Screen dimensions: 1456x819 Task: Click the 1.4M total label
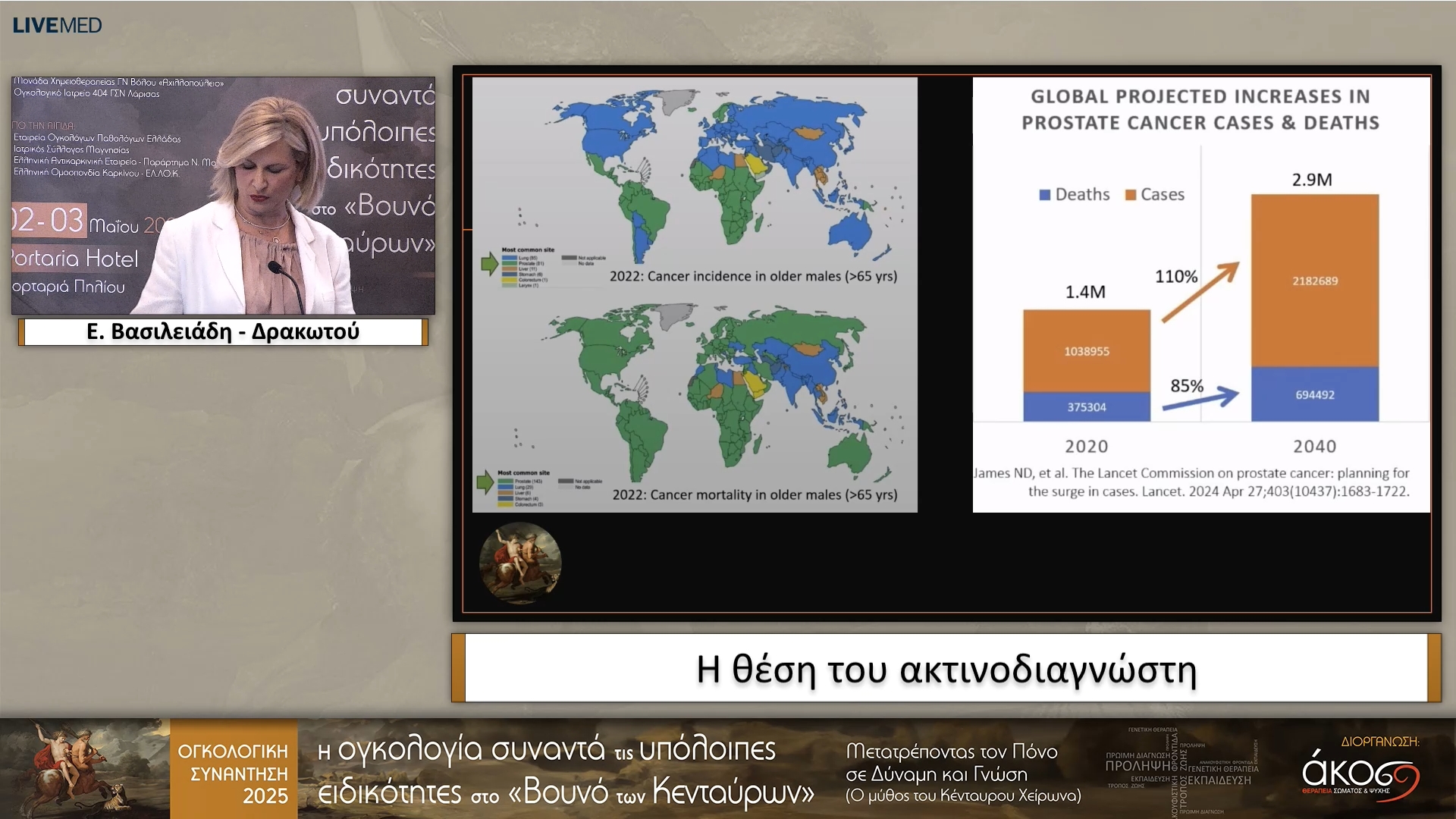pos(1085,292)
